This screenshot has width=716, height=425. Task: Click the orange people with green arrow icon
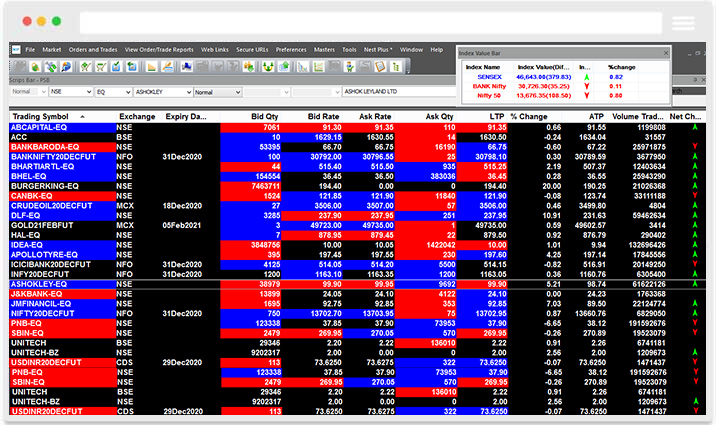[x=249, y=67]
